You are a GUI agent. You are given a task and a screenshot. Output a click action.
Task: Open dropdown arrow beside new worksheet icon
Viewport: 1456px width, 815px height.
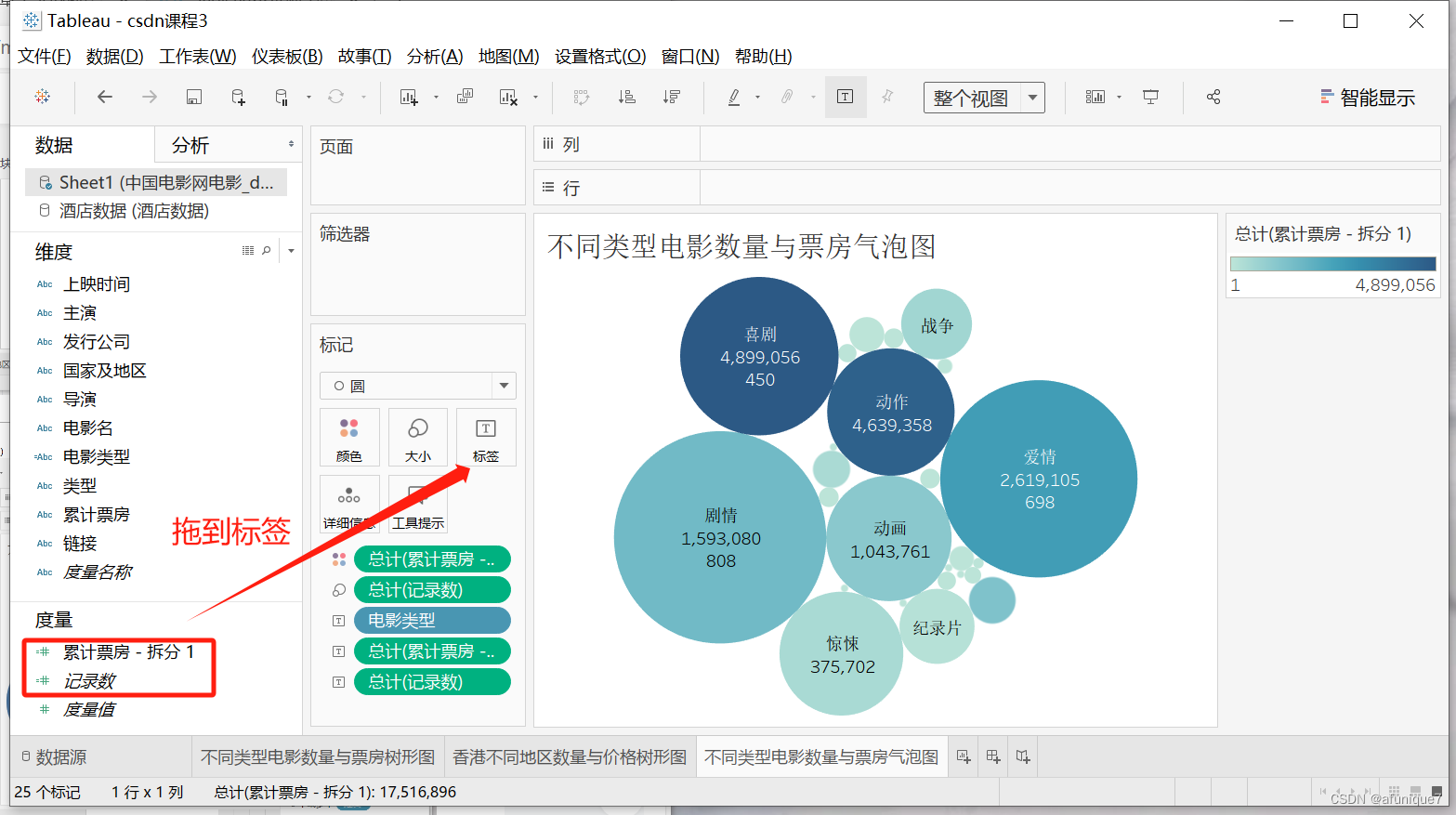click(x=436, y=97)
